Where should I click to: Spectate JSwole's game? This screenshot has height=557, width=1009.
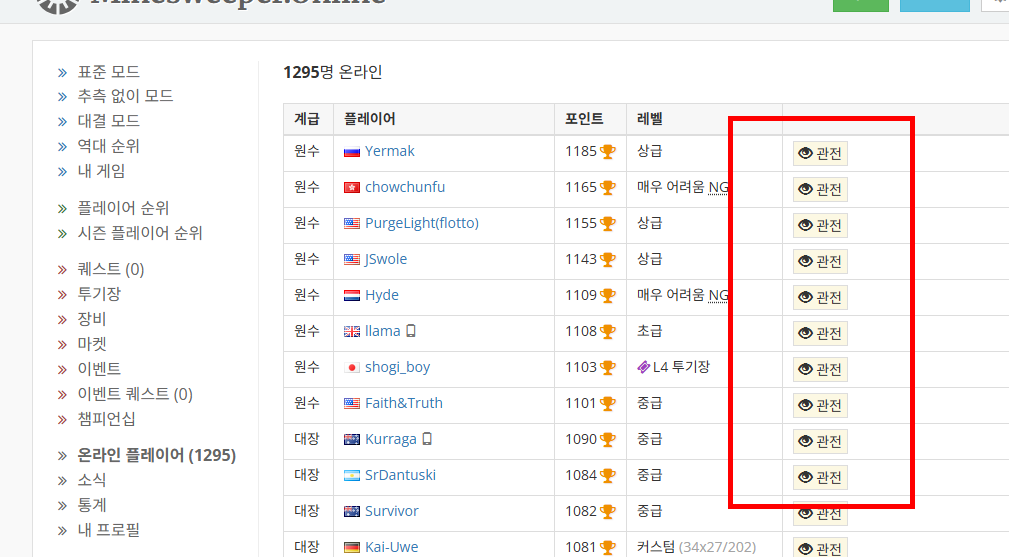820,261
